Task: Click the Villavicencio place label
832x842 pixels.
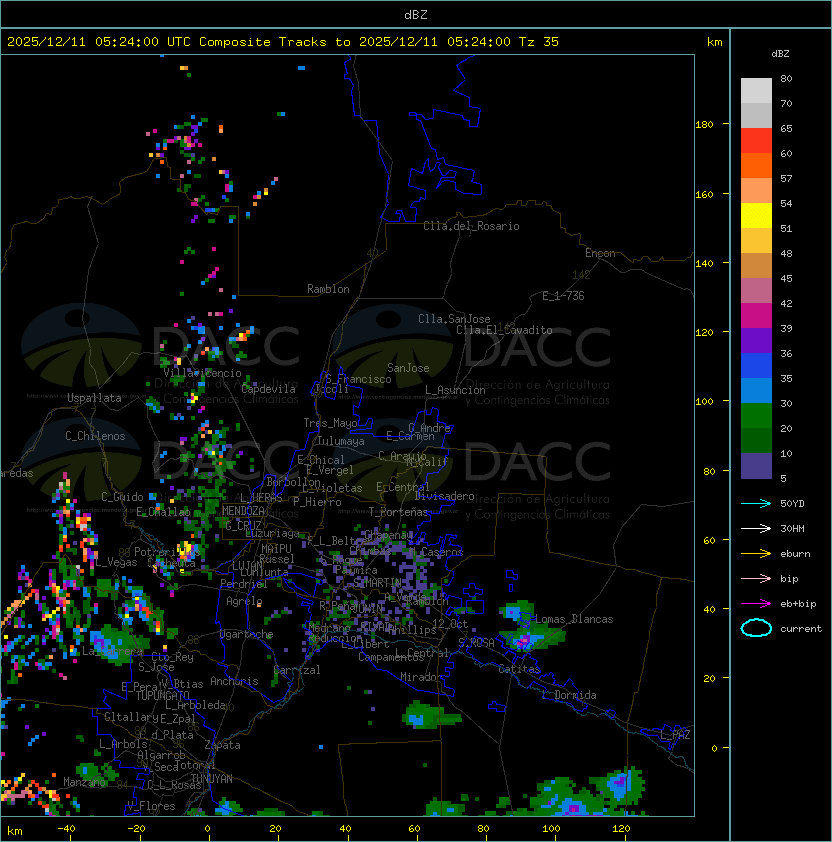Action: (202, 373)
